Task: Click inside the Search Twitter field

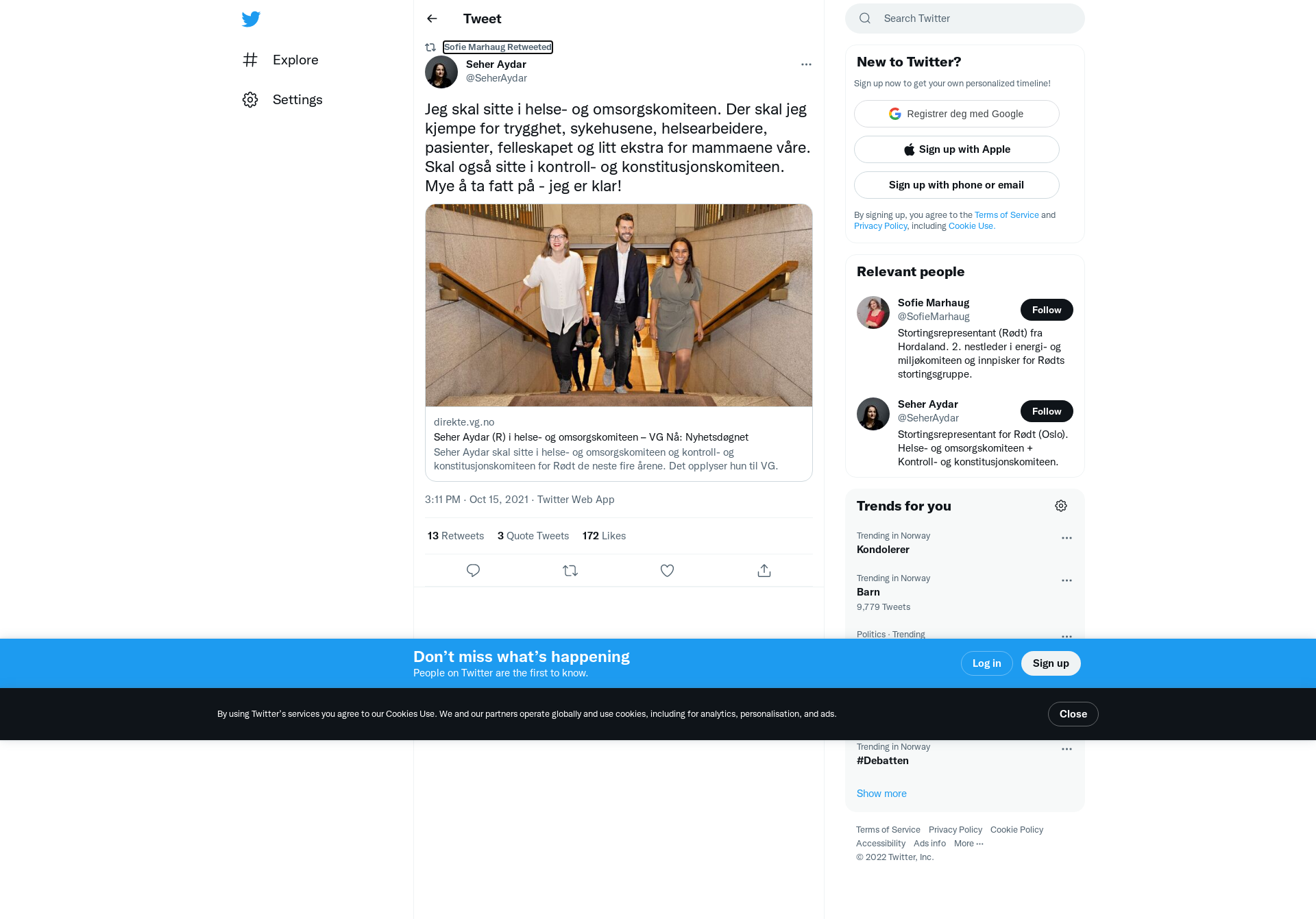Action: [964, 19]
